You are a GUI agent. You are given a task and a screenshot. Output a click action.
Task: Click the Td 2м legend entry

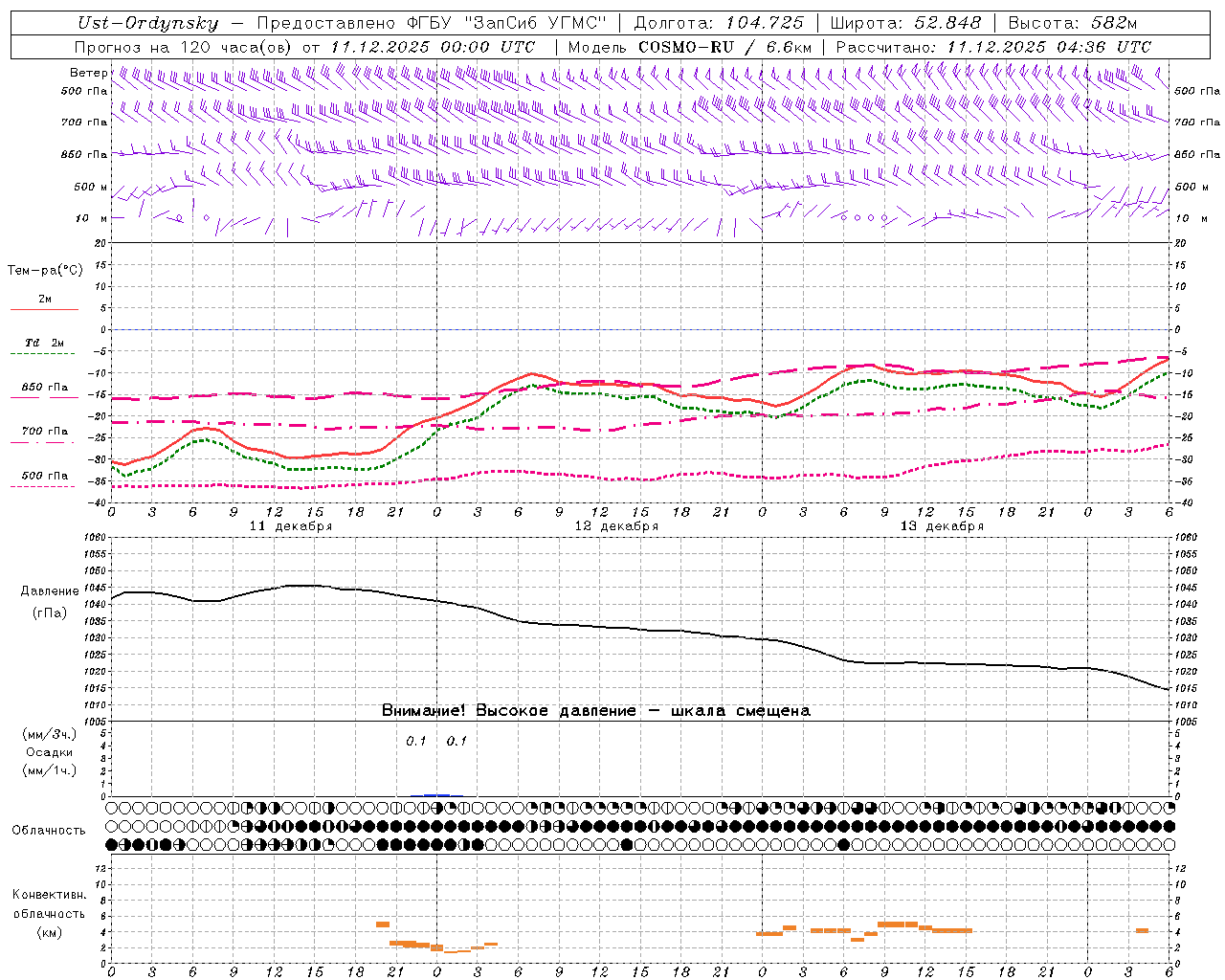44,343
